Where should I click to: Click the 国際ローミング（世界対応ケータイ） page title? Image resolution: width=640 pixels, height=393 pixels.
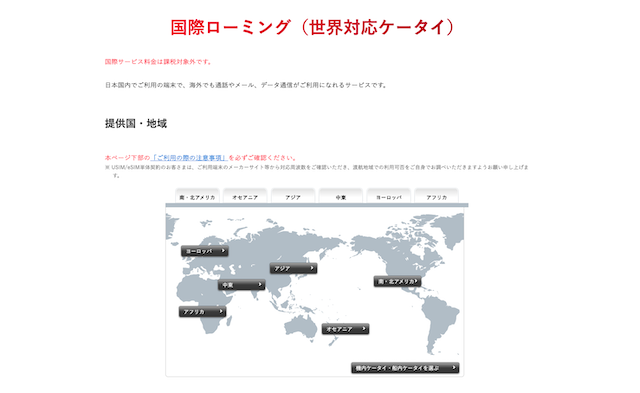coord(312,27)
